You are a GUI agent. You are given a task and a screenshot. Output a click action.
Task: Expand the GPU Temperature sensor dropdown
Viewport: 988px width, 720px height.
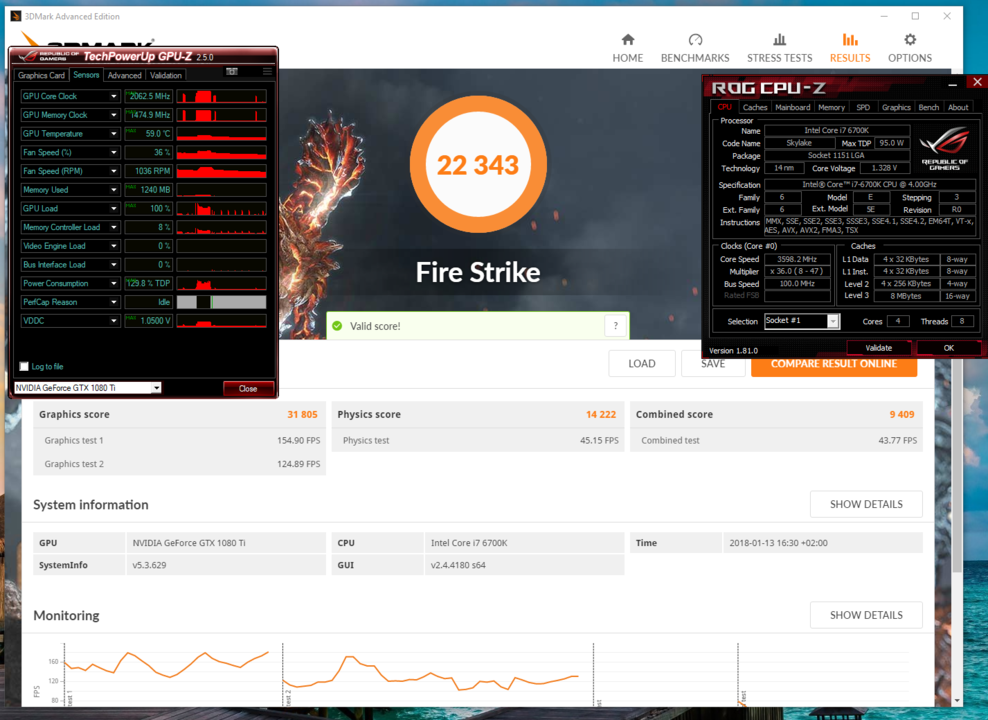click(x=113, y=134)
